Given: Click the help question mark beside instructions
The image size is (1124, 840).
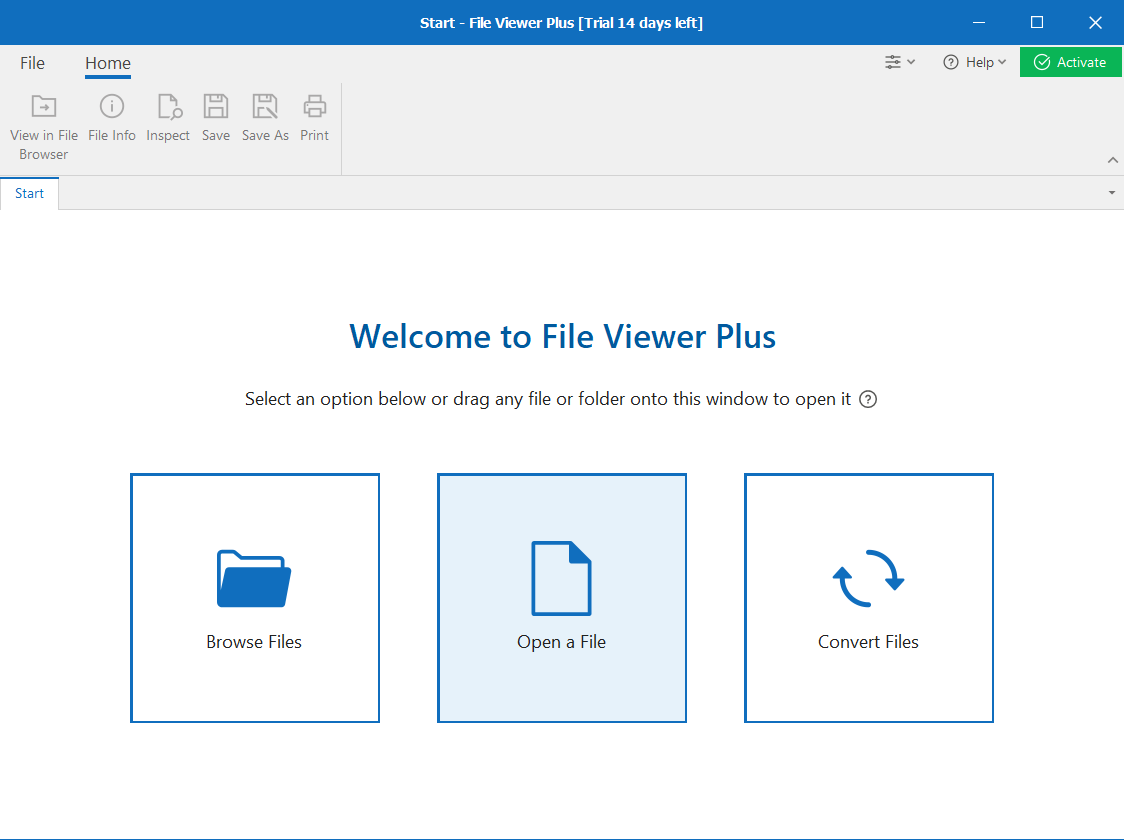Looking at the screenshot, I should click(x=868, y=399).
